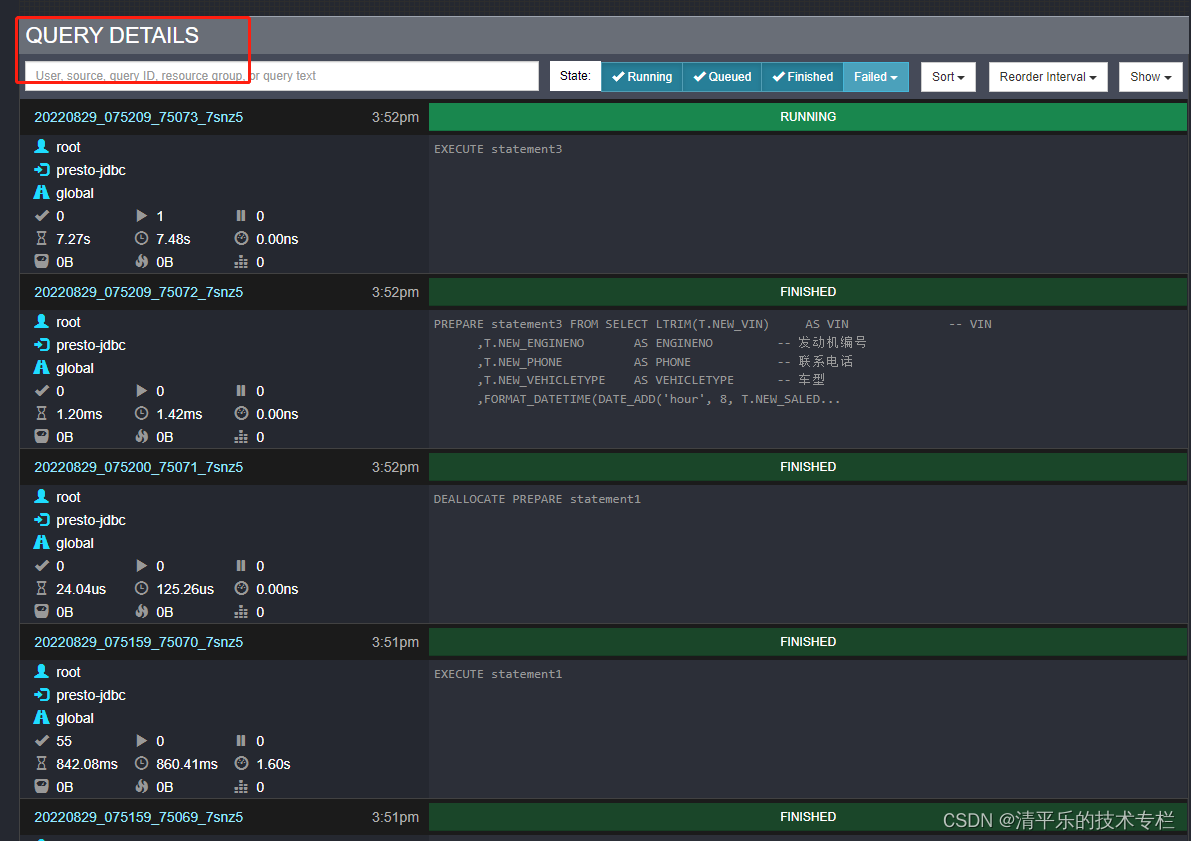Click clock icon next to 1.42ms
Screen dimensions: 1191x841
141,413
